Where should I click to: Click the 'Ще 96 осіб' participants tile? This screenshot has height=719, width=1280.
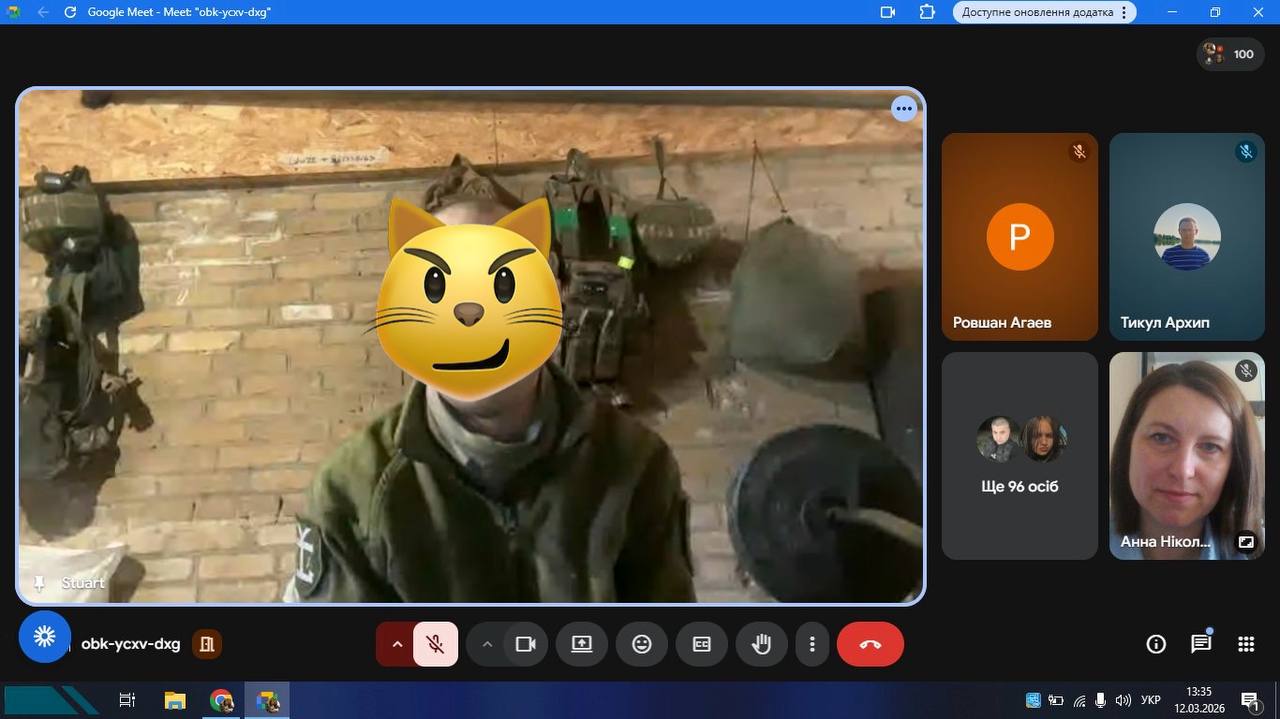(1020, 455)
